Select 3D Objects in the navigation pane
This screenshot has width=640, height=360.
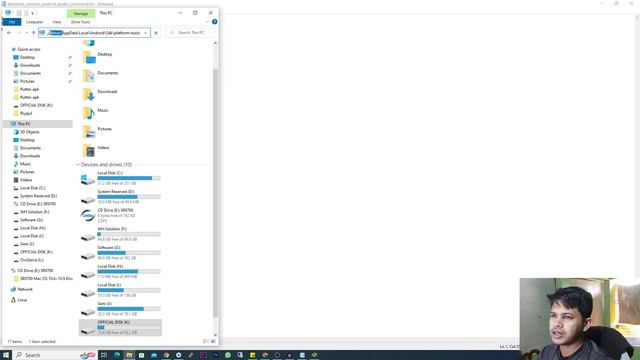tap(30, 132)
